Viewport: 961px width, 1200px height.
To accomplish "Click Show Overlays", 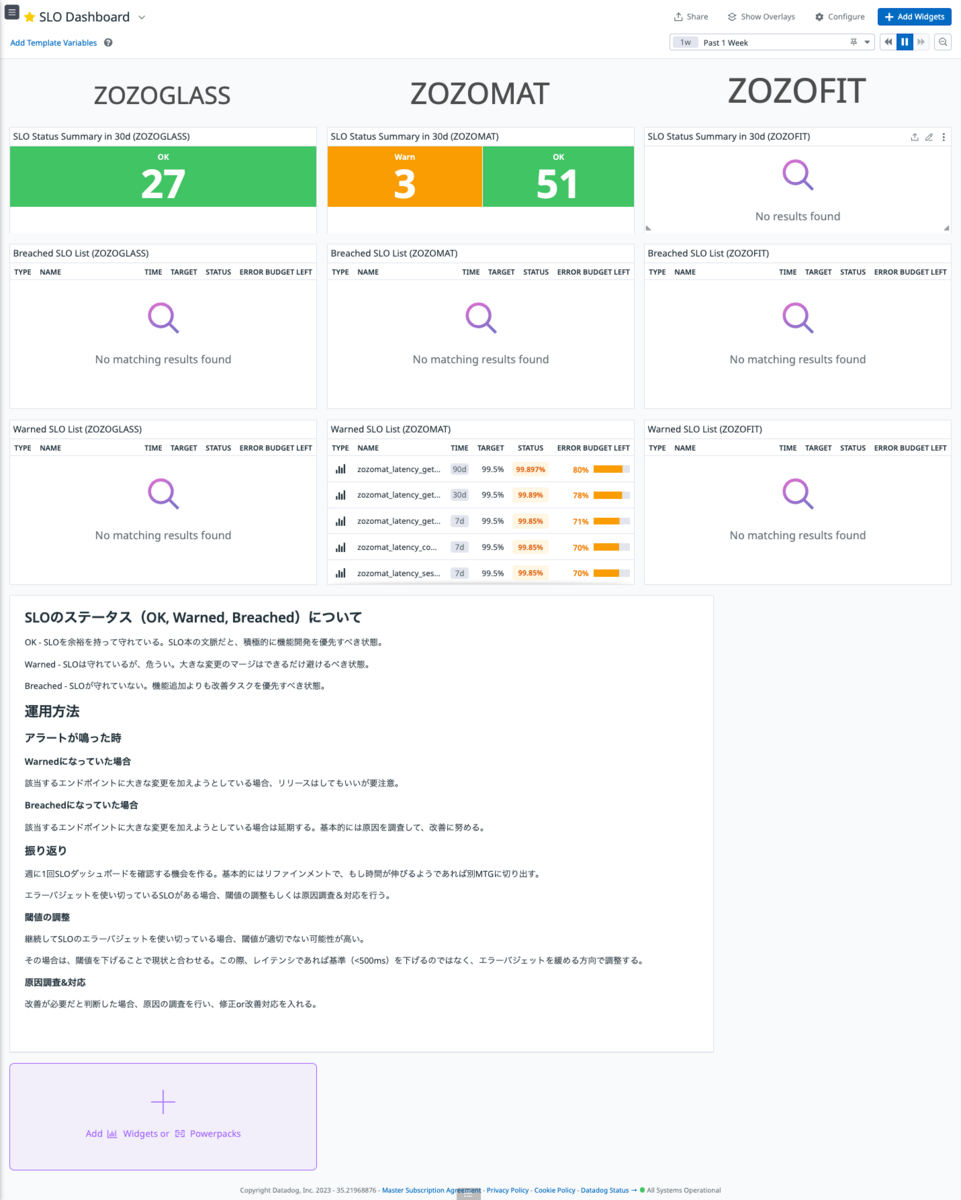I will [x=761, y=17].
